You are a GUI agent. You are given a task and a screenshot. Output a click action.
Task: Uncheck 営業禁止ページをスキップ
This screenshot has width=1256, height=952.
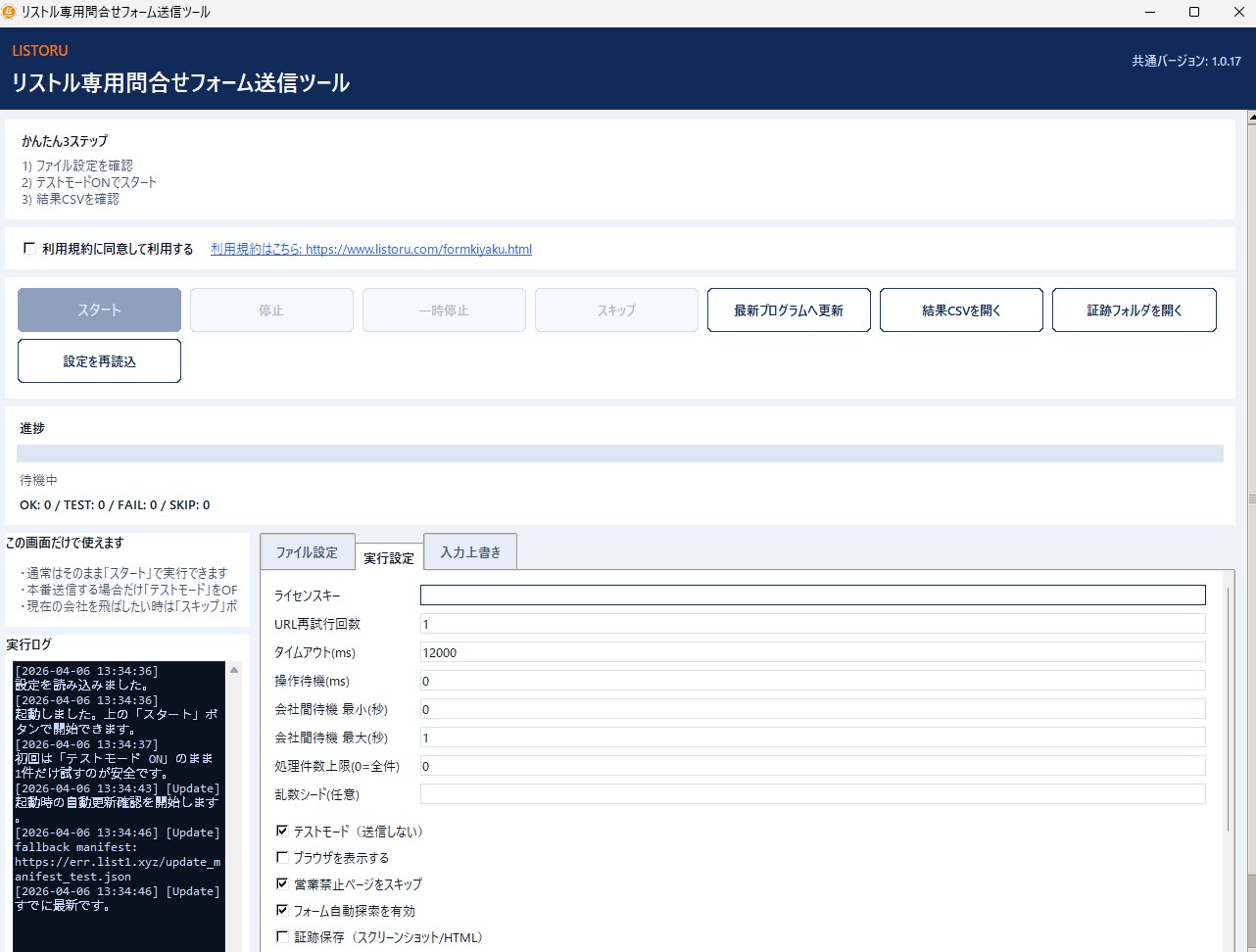pos(282,883)
